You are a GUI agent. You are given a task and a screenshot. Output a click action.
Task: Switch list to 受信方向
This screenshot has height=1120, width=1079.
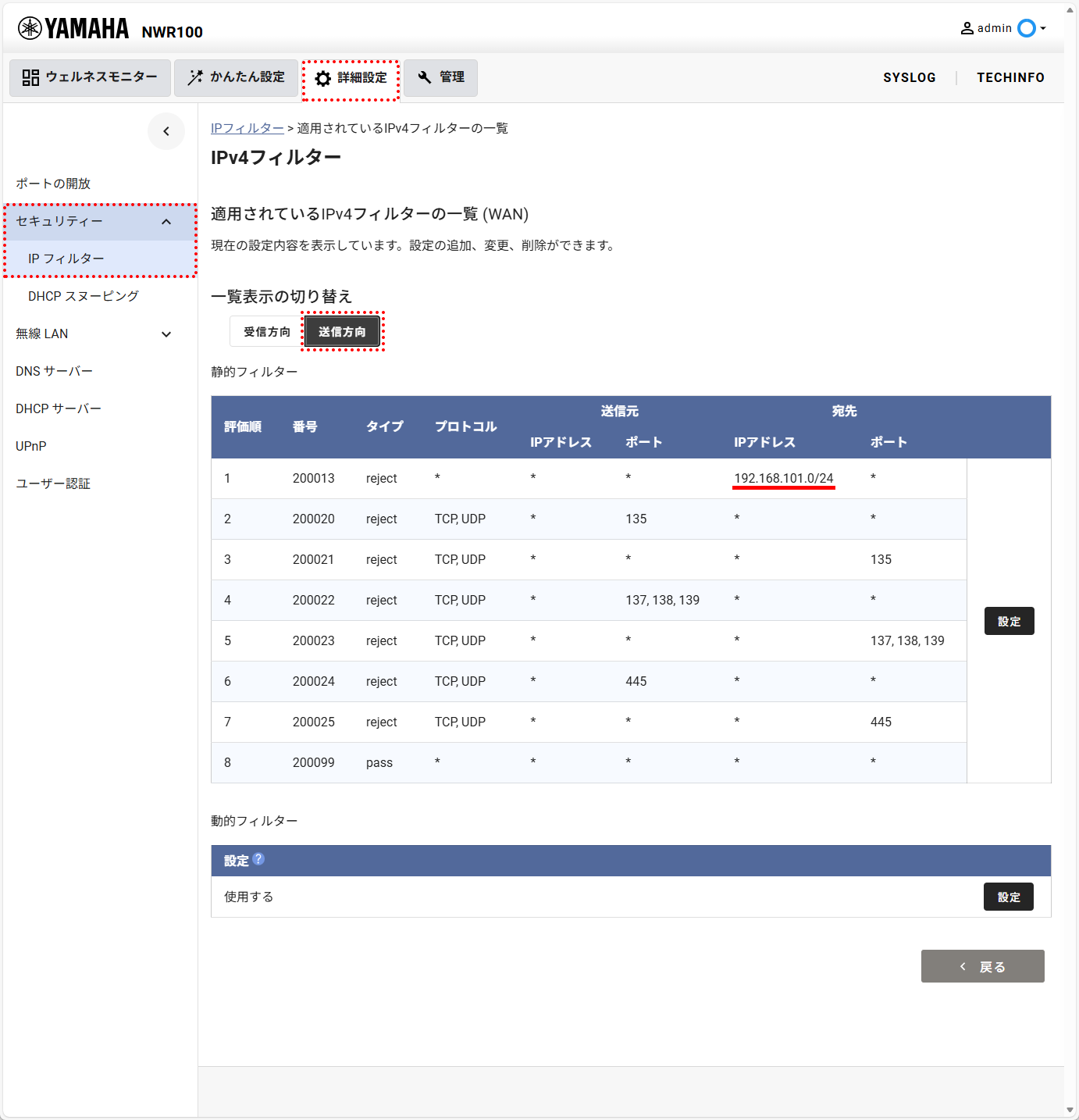pos(266,332)
